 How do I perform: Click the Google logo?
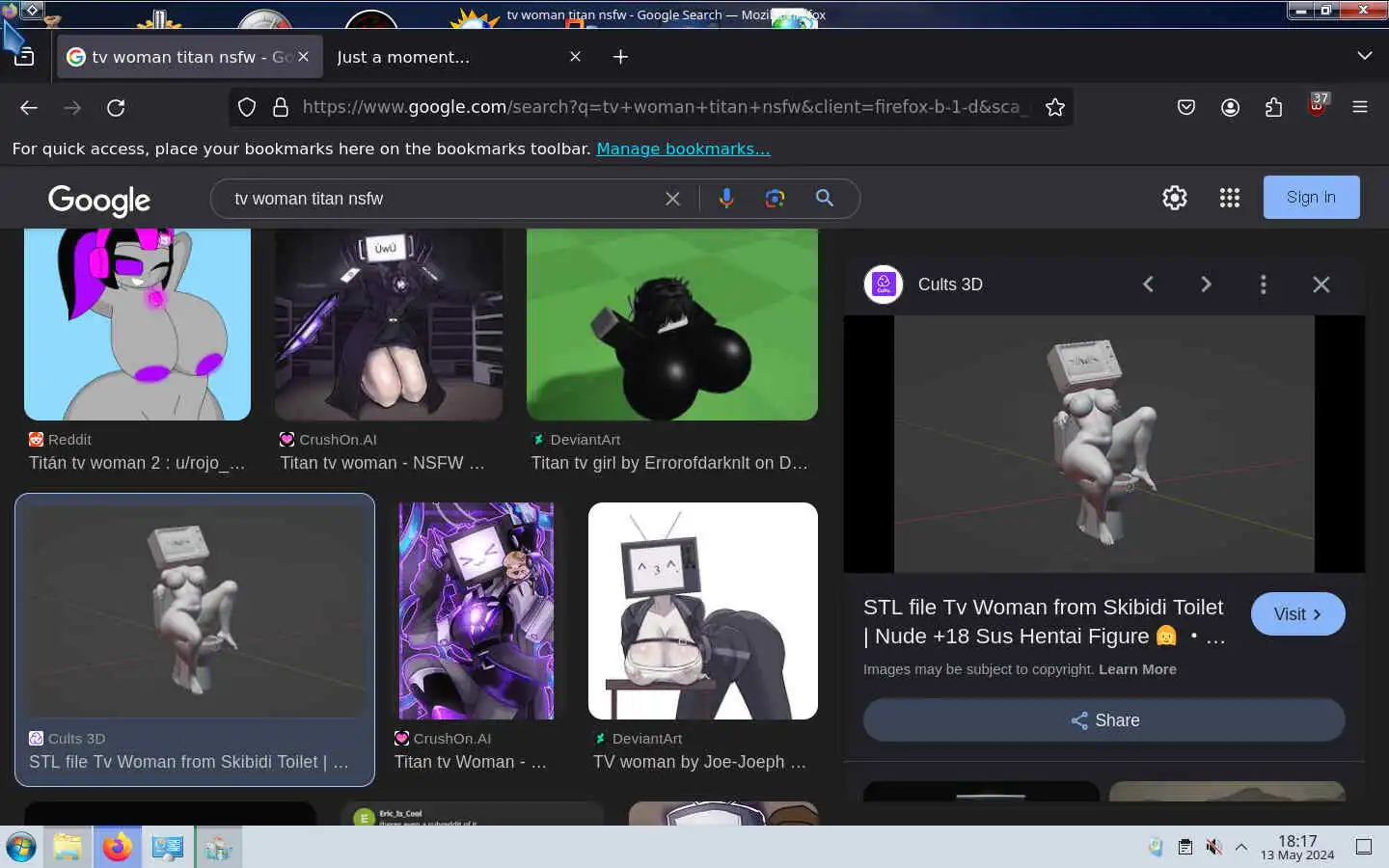(x=99, y=200)
